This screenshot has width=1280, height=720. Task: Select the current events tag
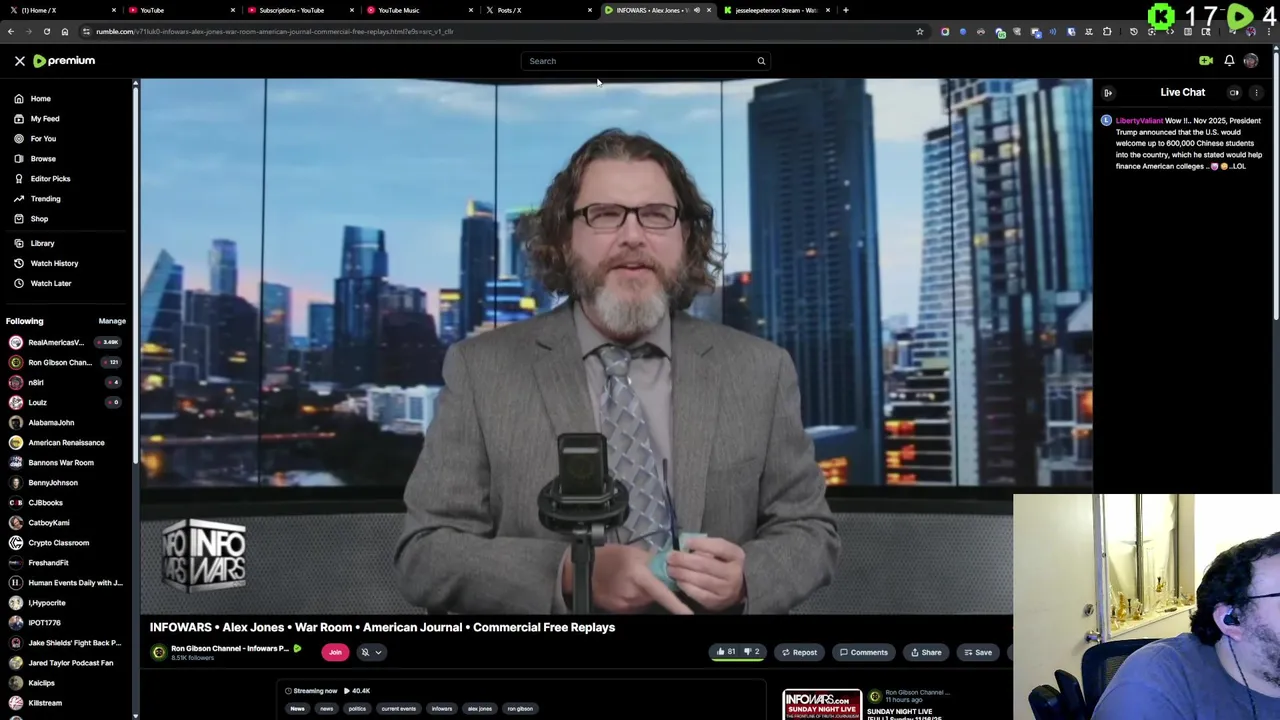coord(398,709)
